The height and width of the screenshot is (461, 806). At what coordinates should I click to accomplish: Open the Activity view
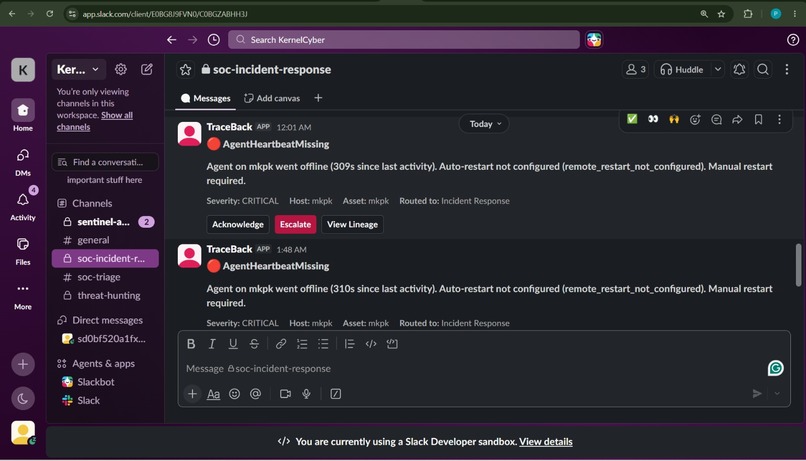[x=23, y=206]
